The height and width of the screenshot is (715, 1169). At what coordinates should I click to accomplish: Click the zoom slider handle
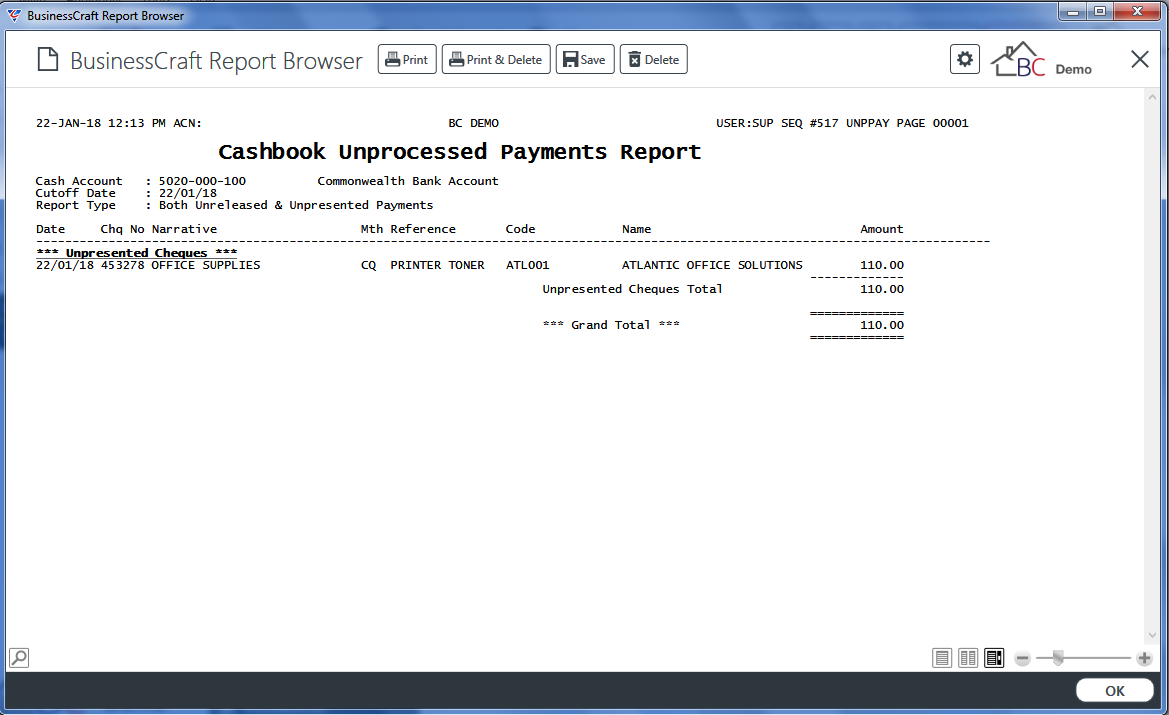click(1058, 658)
